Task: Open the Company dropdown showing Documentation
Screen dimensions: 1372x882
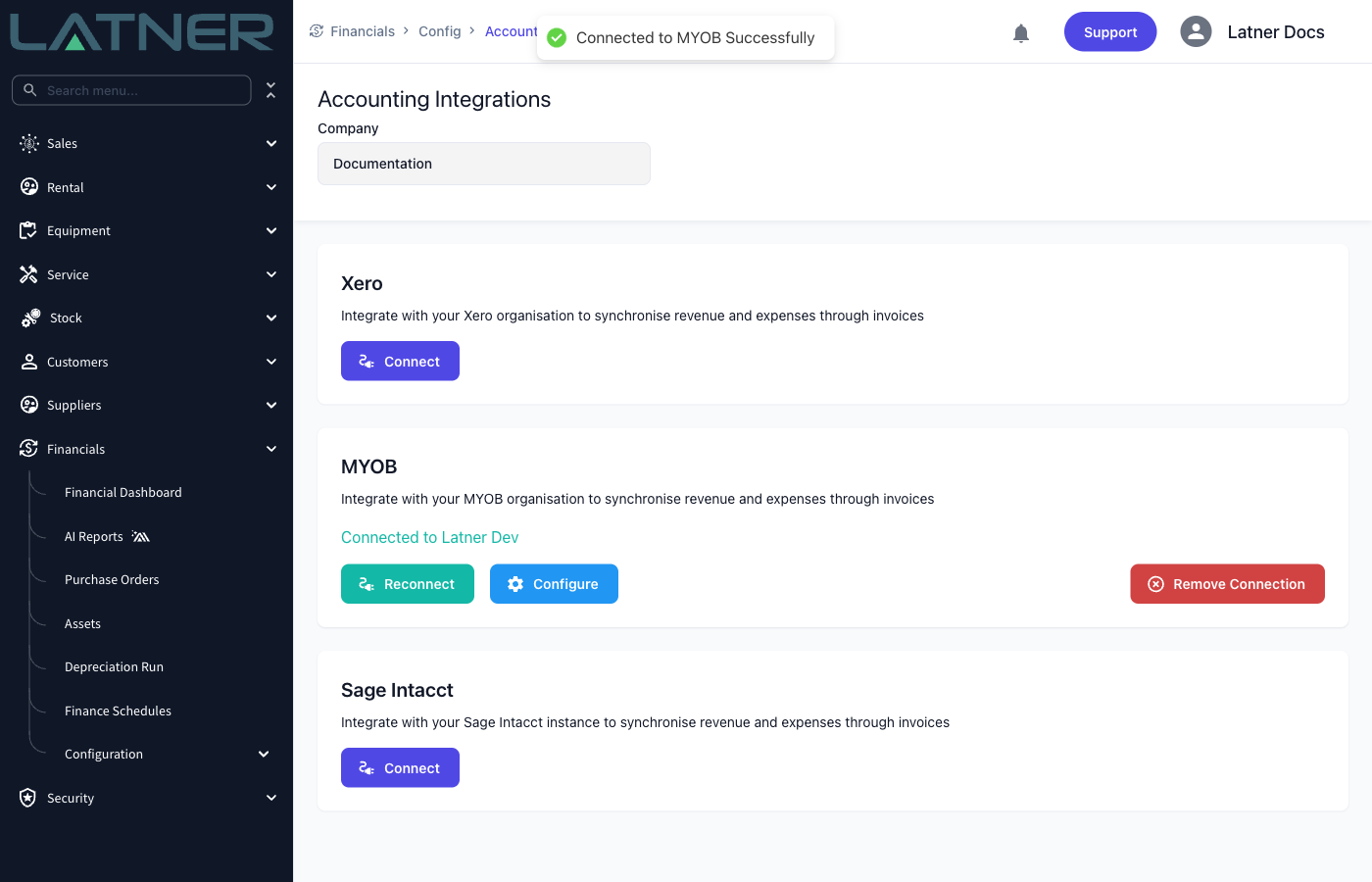Action: click(x=484, y=164)
